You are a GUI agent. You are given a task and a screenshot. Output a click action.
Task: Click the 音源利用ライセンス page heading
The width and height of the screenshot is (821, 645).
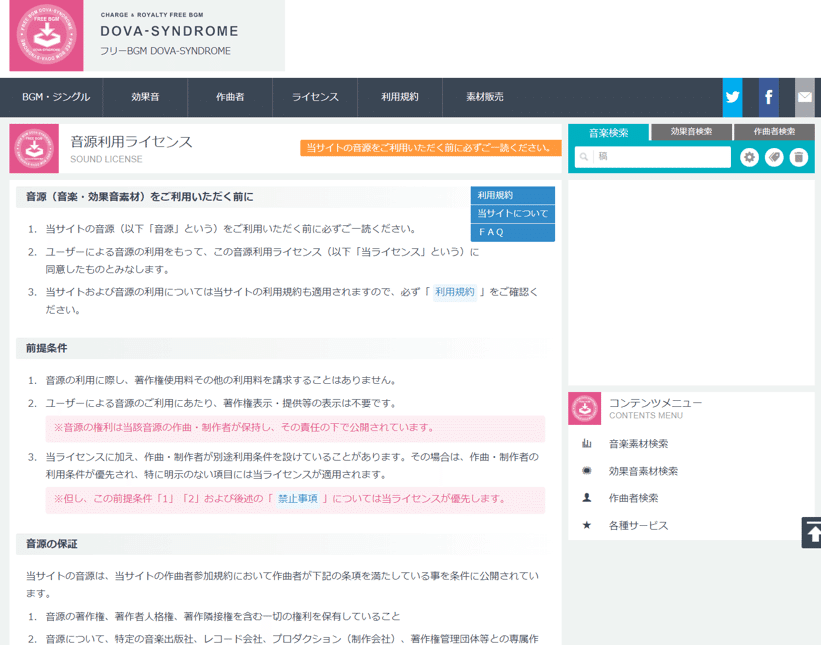pos(131,142)
